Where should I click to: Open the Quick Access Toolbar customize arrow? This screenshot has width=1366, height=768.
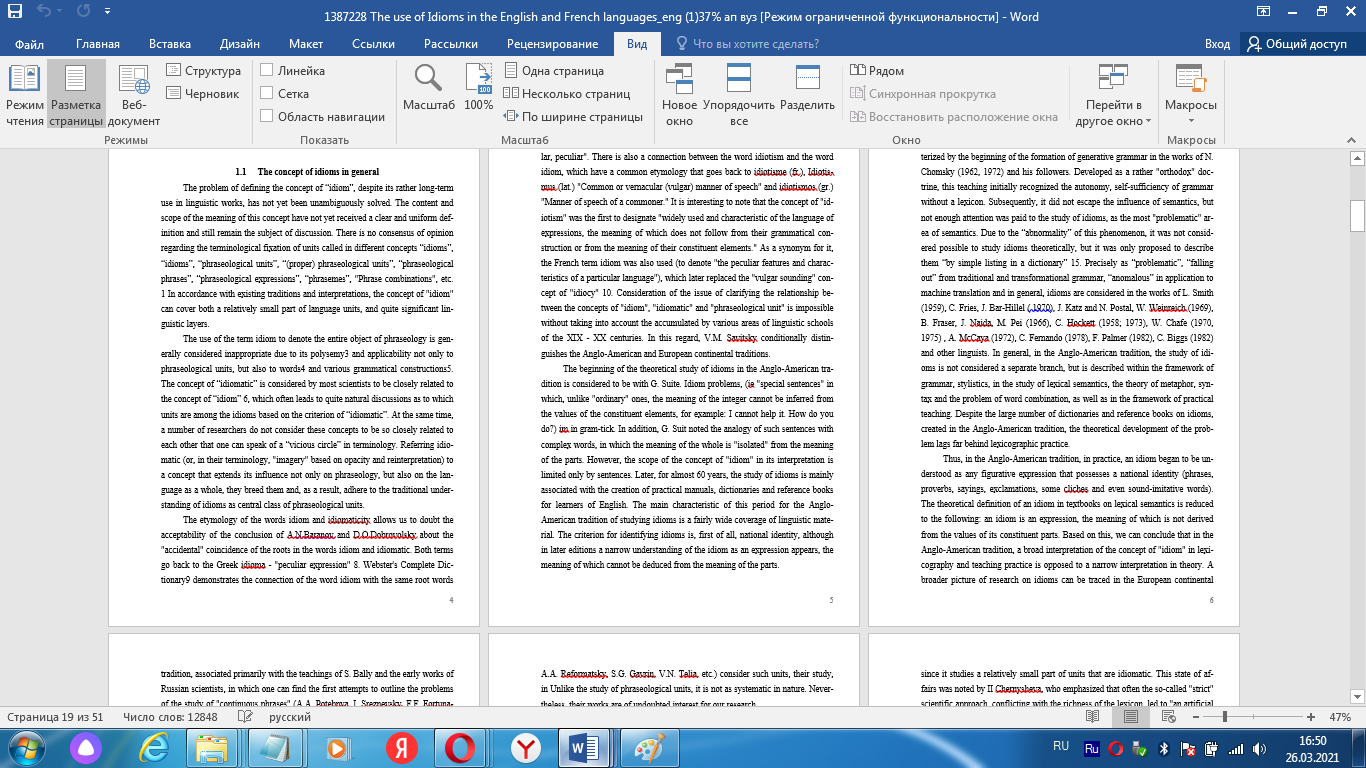[108, 13]
